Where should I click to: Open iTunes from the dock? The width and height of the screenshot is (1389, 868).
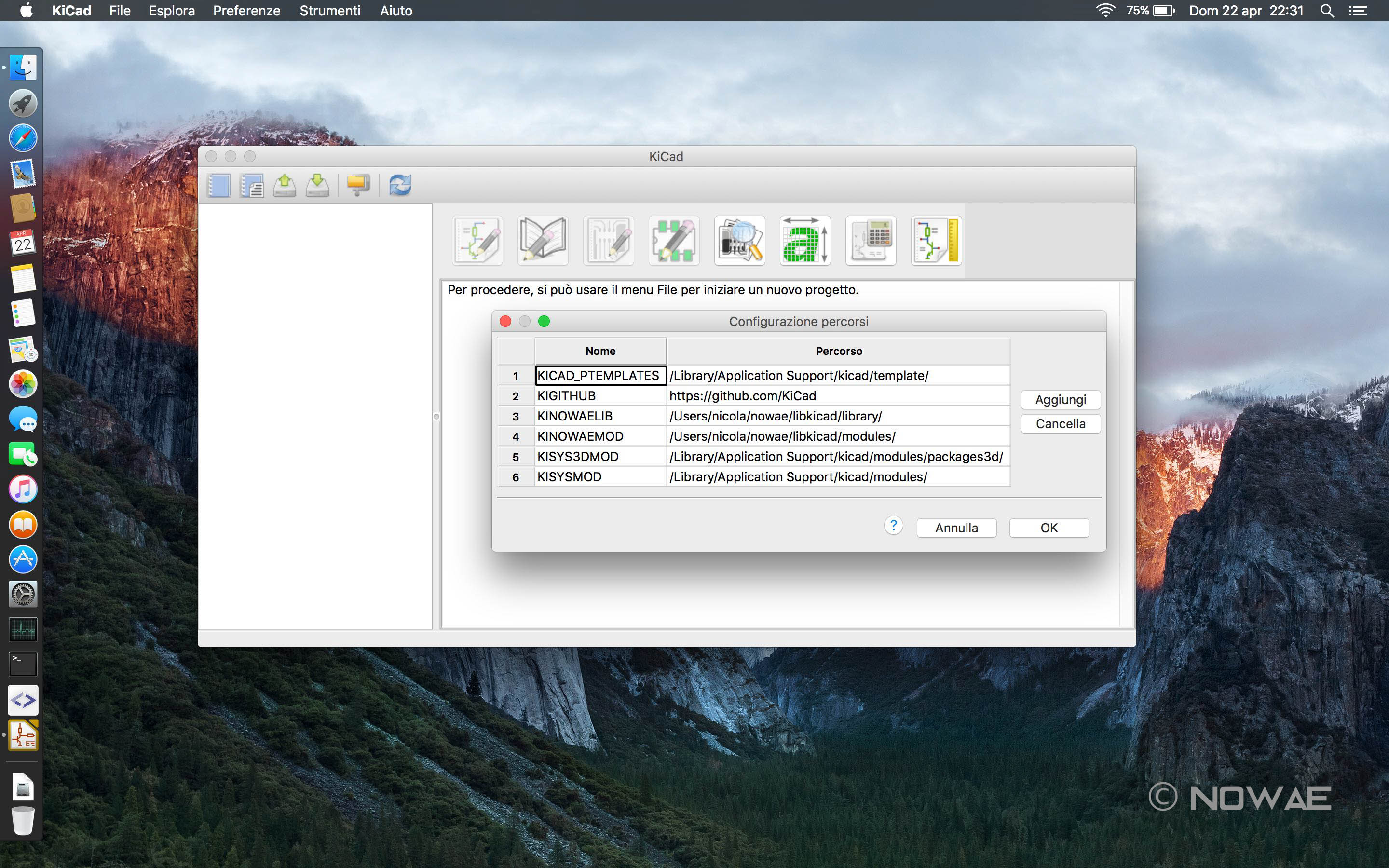tap(23, 489)
